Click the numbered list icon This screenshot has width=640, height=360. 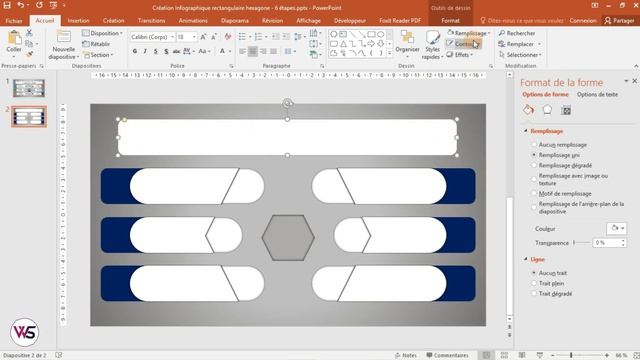pos(258,37)
